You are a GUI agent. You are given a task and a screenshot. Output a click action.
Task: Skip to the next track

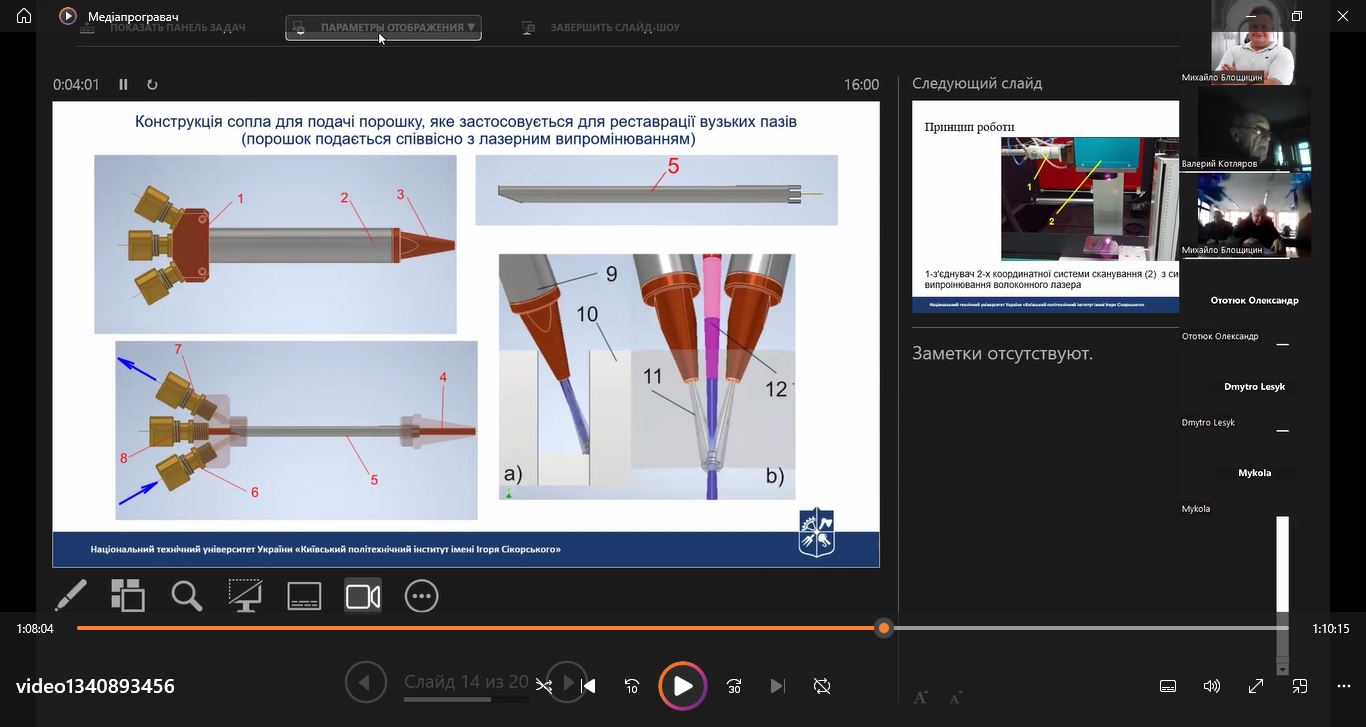[778, 686]
